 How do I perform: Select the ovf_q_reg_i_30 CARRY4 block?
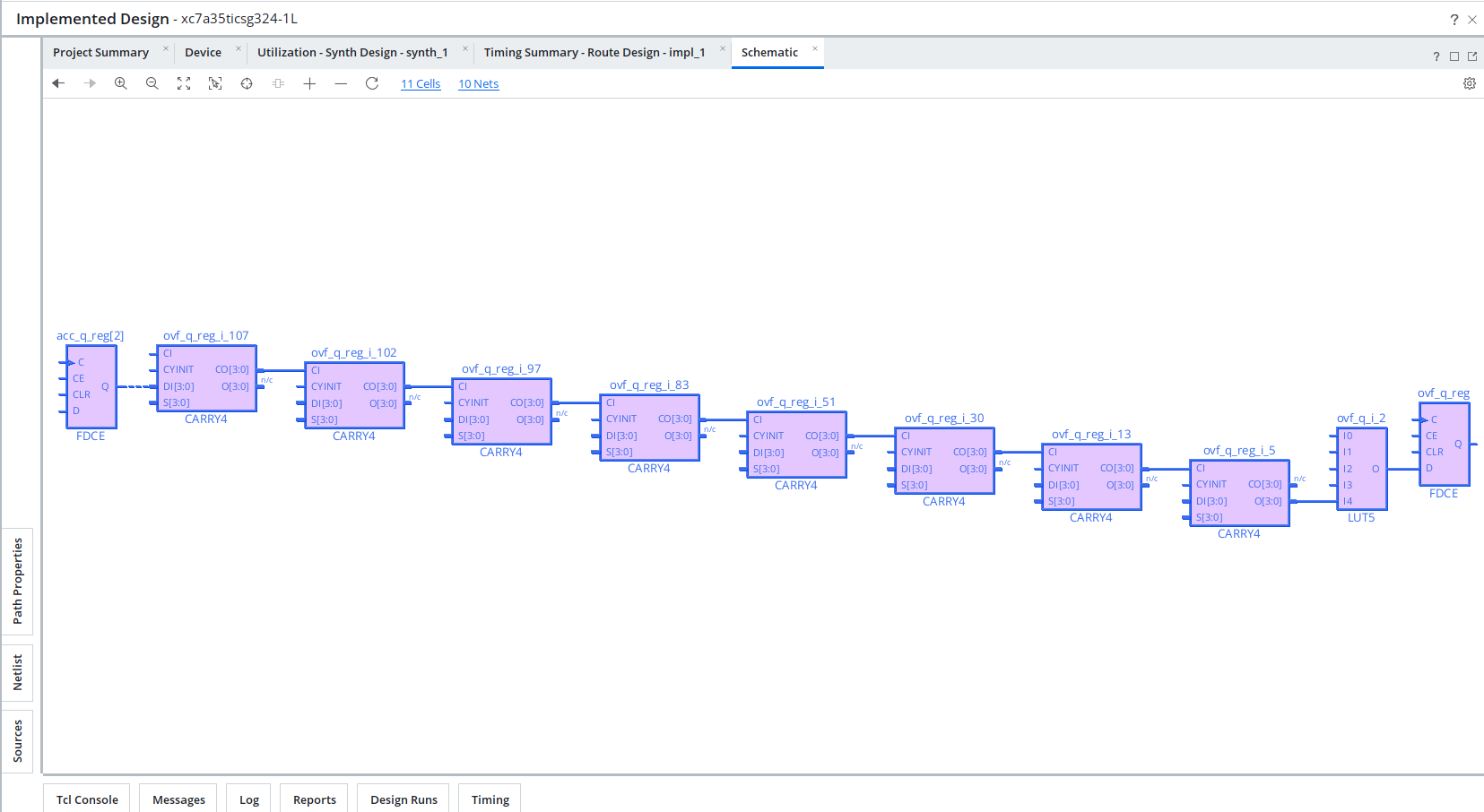point(944,461)
